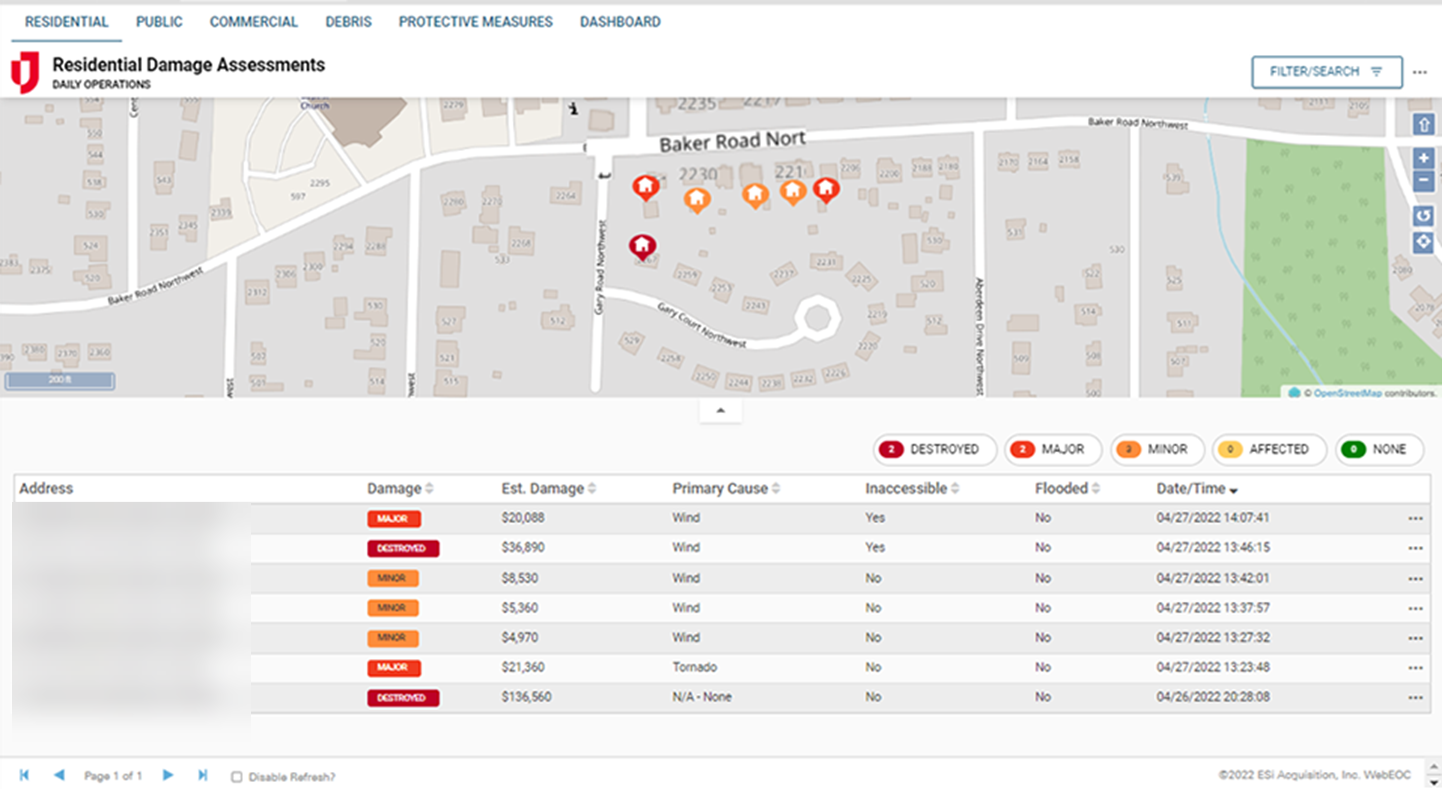The width and height of the screenshot is (1442, 789).
Task: Open the Protective Measures tab
Action: click(x=475, y=22)
